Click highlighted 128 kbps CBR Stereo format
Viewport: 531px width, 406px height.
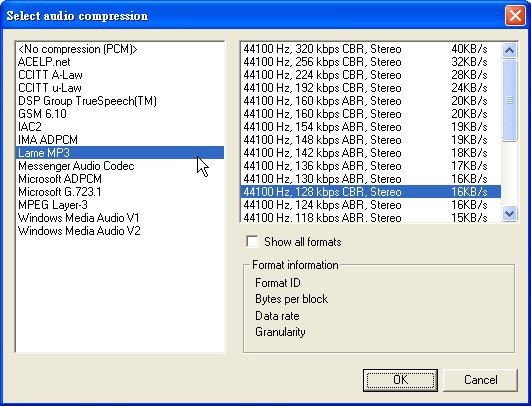(x=371, y=192)
